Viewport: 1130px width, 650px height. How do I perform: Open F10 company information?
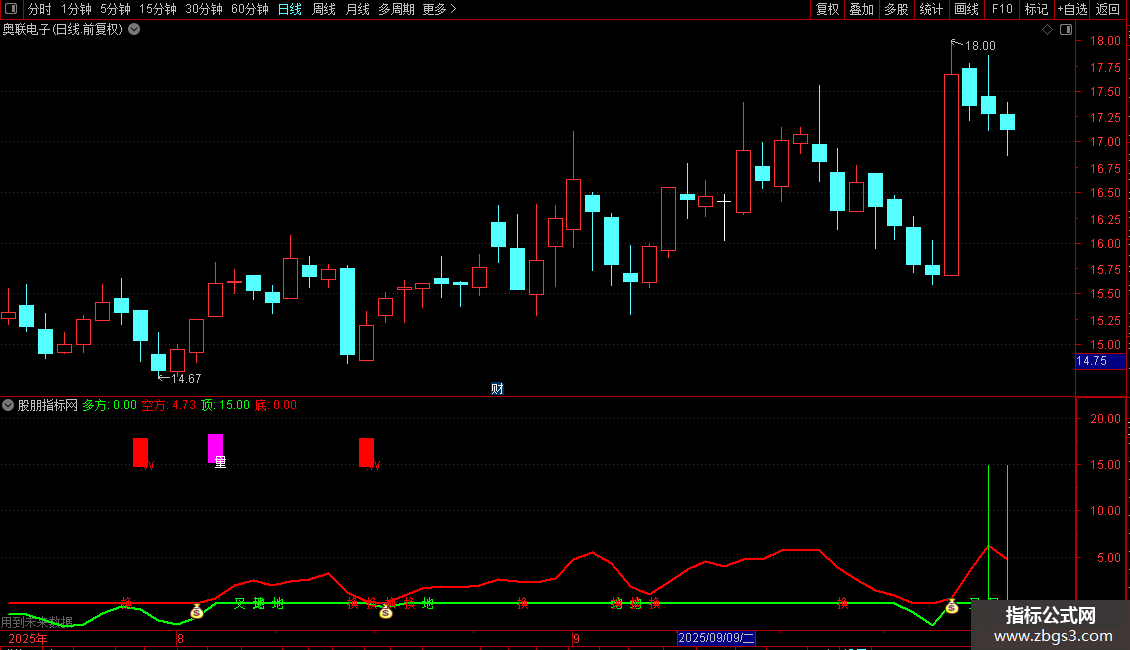(x=1002, y=9)
